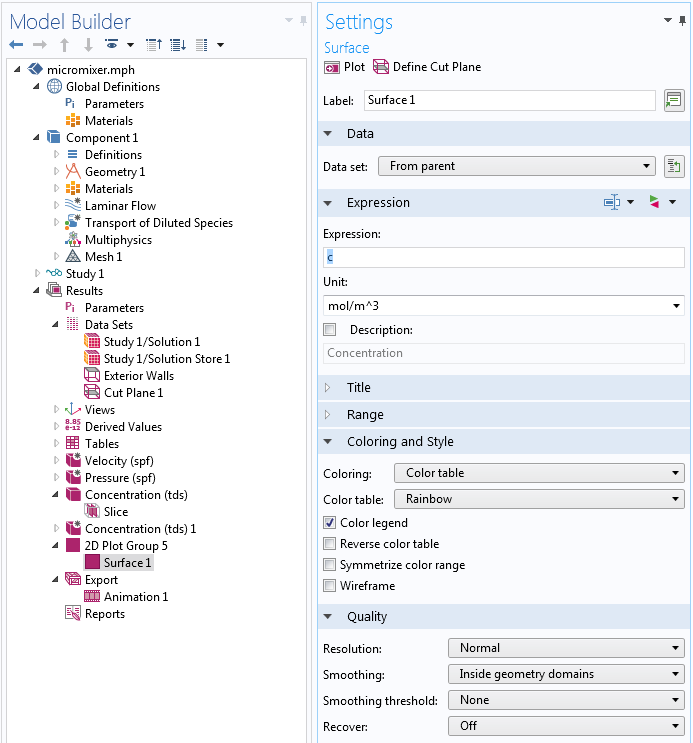Select the Transport of Diluted Species icon
The height and width of the screenshot is (743, 693).
(73, 222)
